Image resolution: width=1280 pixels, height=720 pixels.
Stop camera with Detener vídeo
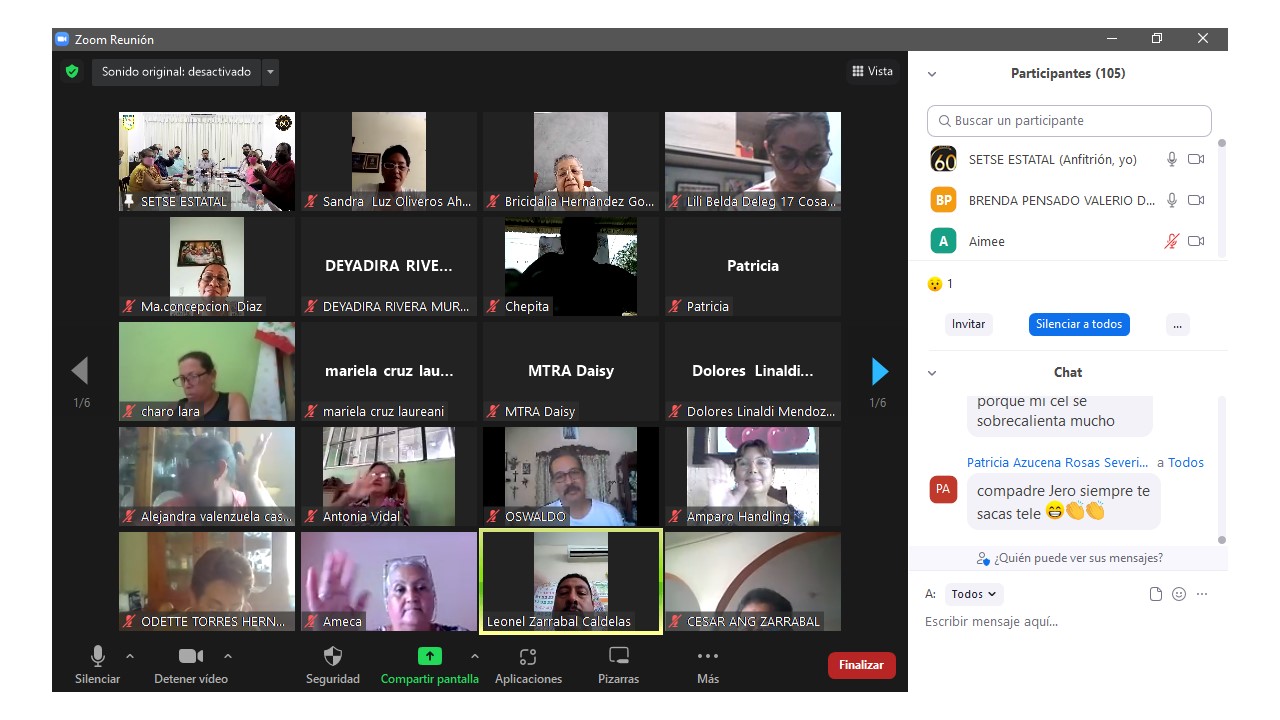pos(190,657)
